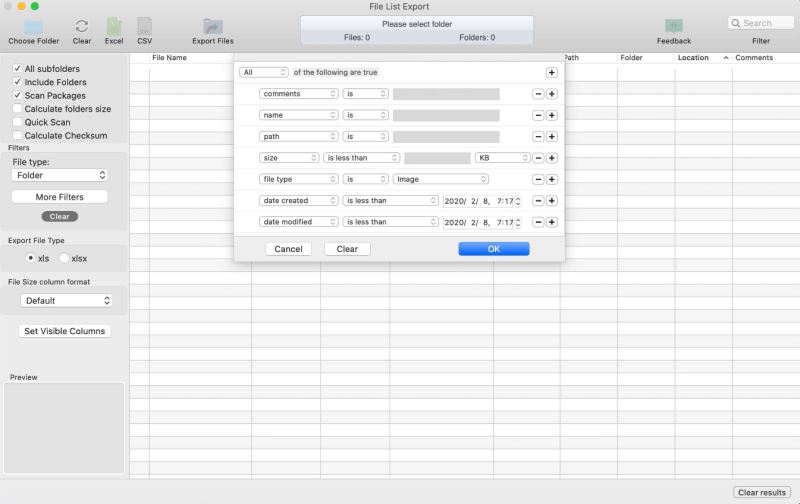This screenshot has width=800, height=504.
Task: Cancel the filter dialog
Action: (x=288, y=249)
